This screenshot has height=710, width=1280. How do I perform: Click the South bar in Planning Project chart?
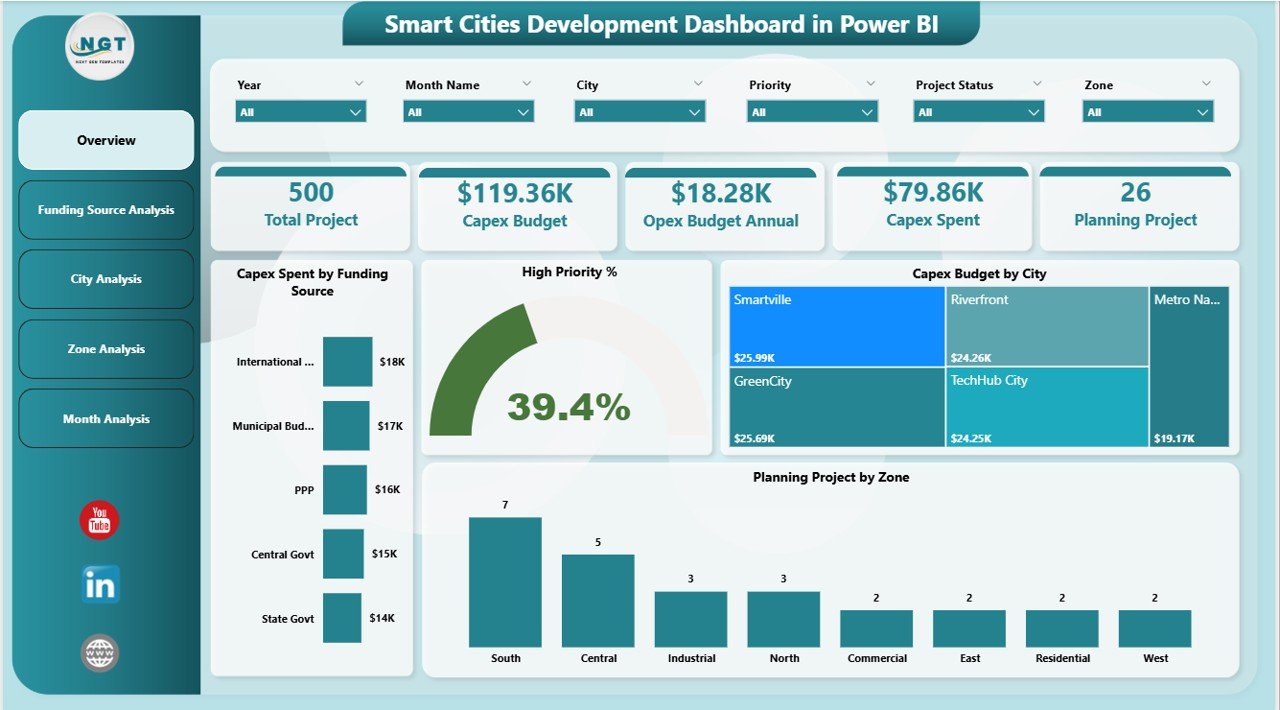(505, 580)
